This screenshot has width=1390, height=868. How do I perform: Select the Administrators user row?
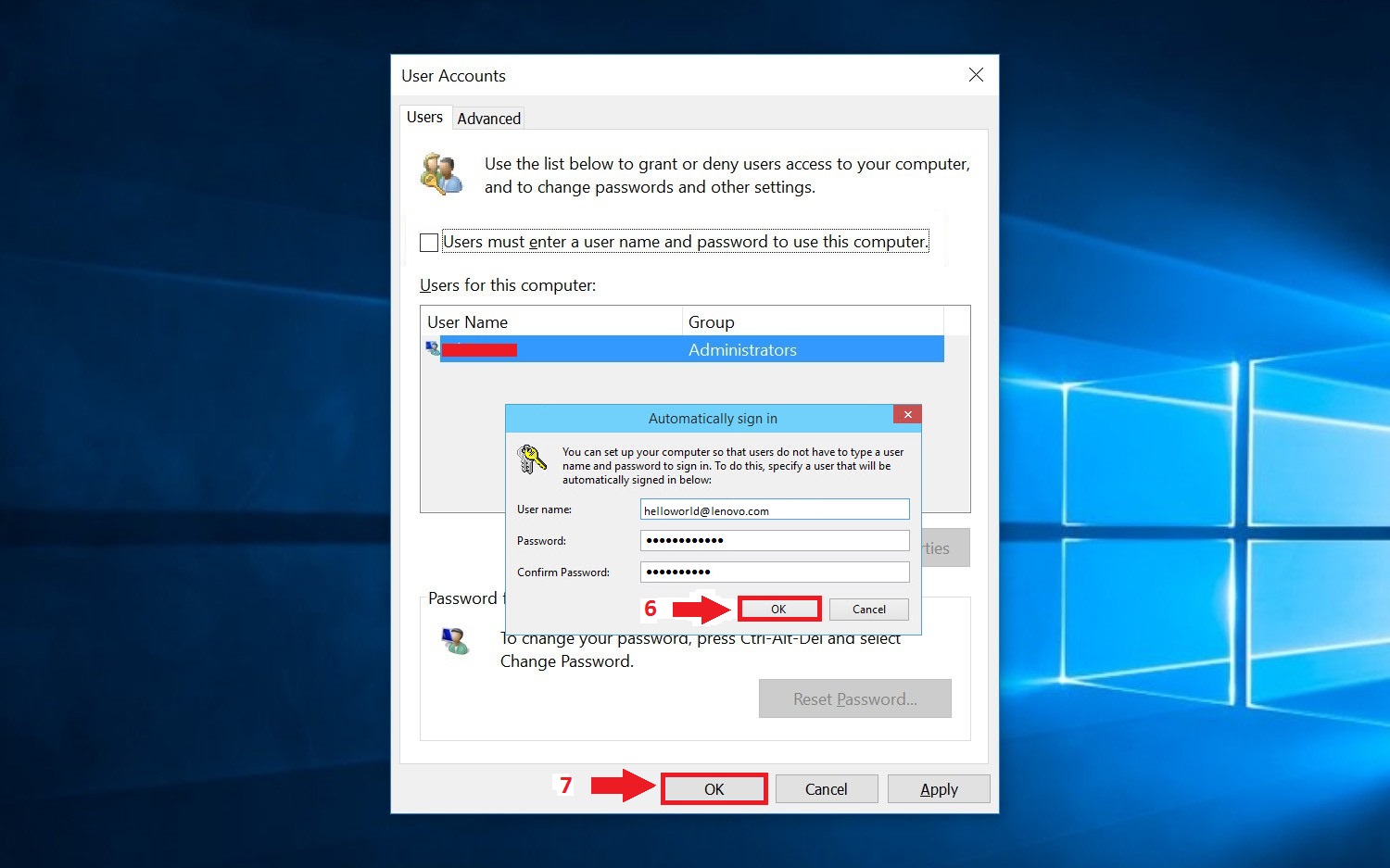pyautogui.click(x=690, y=349)
